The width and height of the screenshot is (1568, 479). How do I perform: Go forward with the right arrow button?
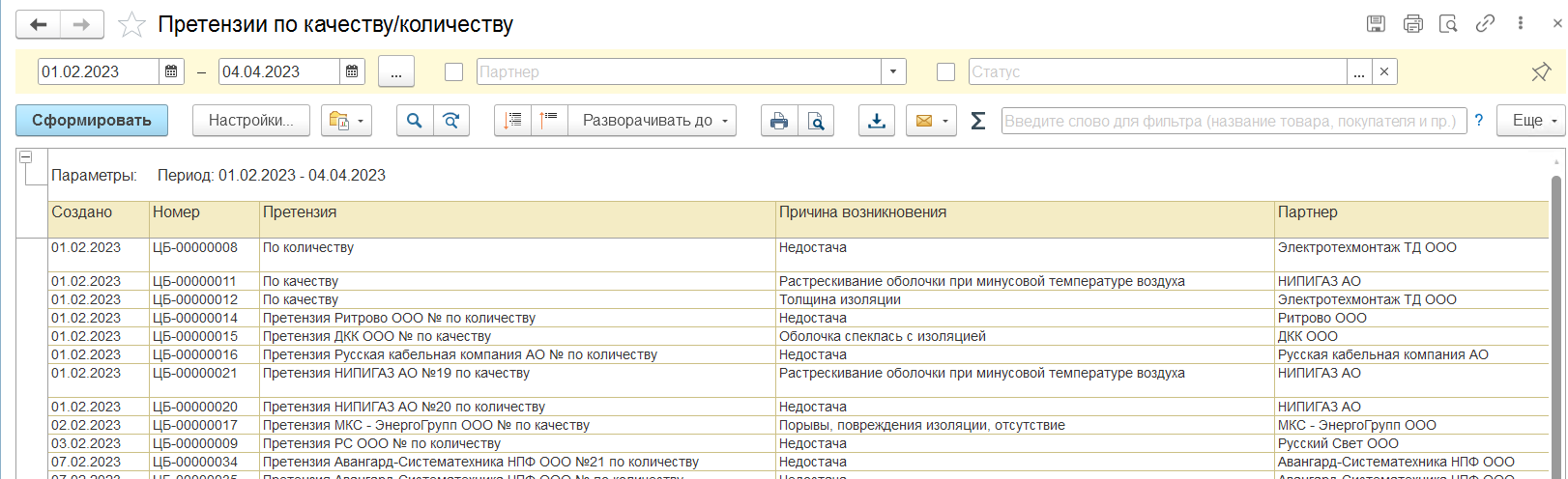point(82,24)
